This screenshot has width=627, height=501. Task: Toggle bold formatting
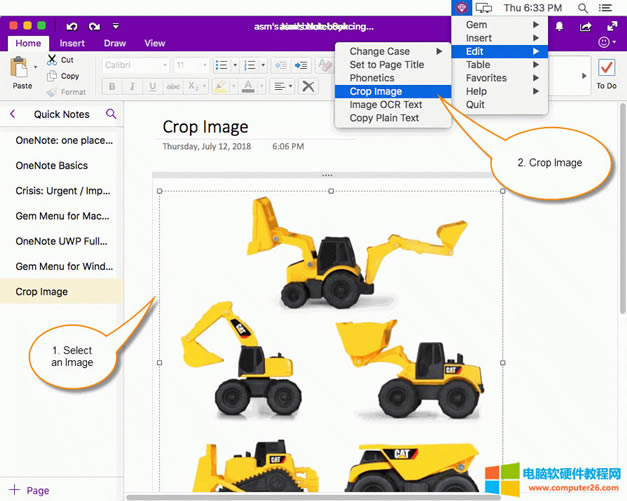coord(109,86)
